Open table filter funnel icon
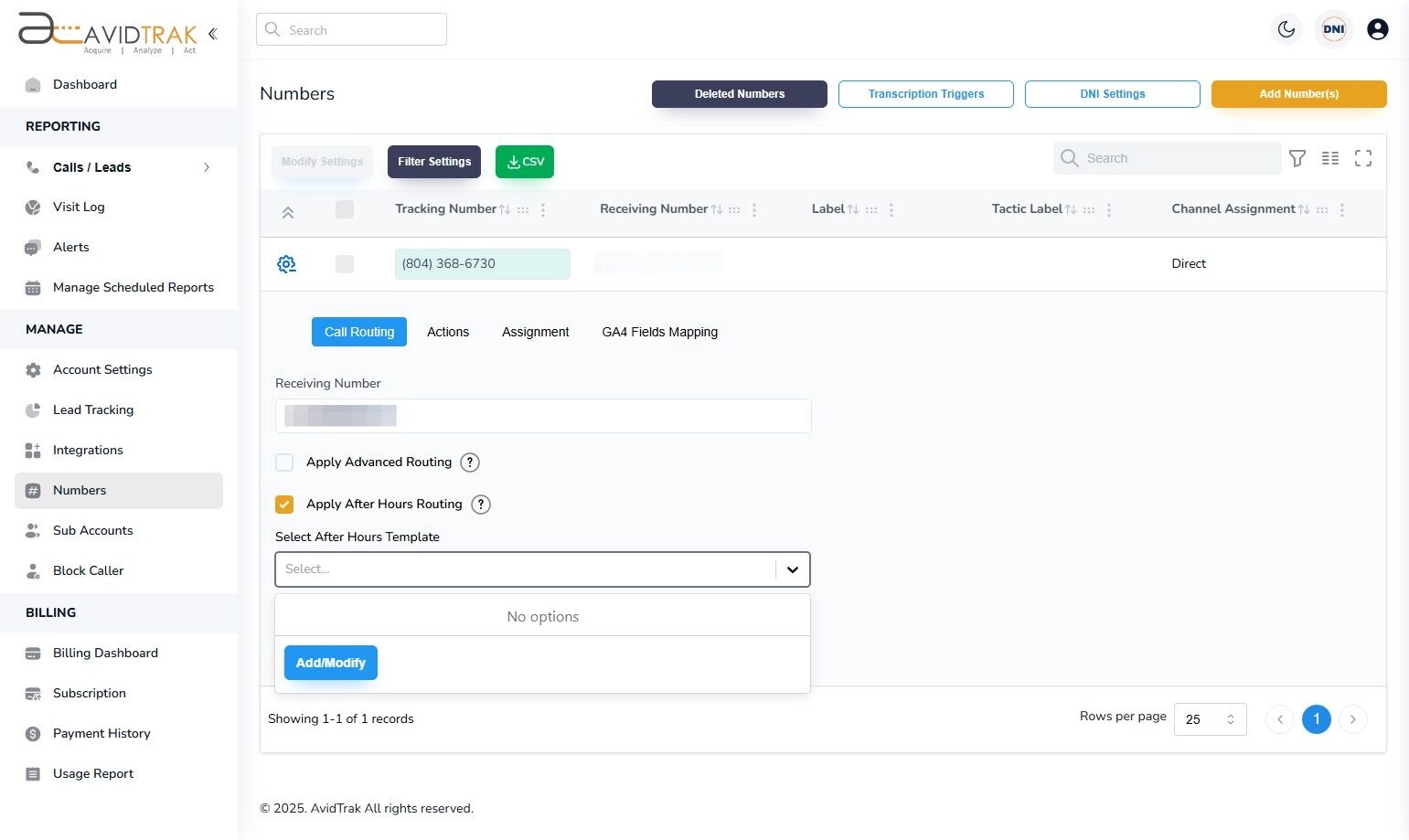The height and width of the screenshot is (840, 1409). 1297,158
